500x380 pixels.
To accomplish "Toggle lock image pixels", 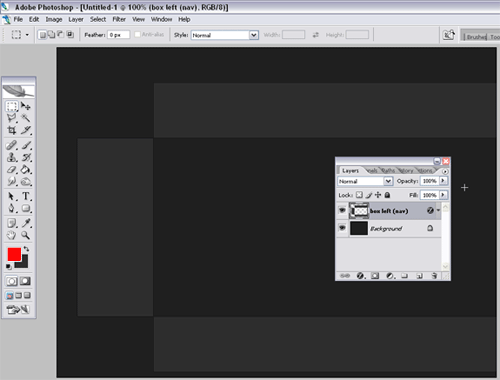I will pos(369,195).
